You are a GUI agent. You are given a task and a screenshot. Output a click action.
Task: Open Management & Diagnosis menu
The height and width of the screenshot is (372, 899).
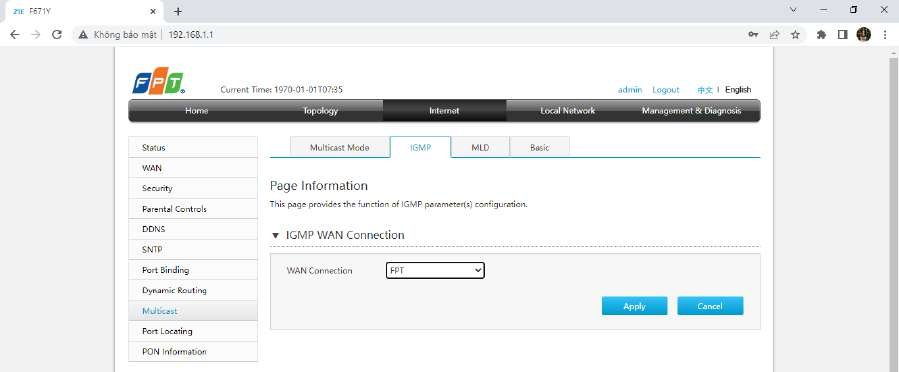pos(691,111)
